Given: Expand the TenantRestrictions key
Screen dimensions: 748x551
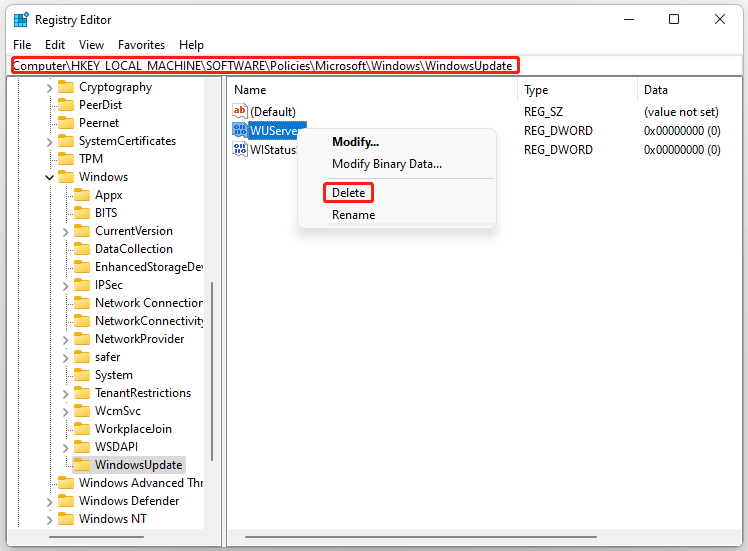Looking at the screenshot, I should click(x=66, y=394).
